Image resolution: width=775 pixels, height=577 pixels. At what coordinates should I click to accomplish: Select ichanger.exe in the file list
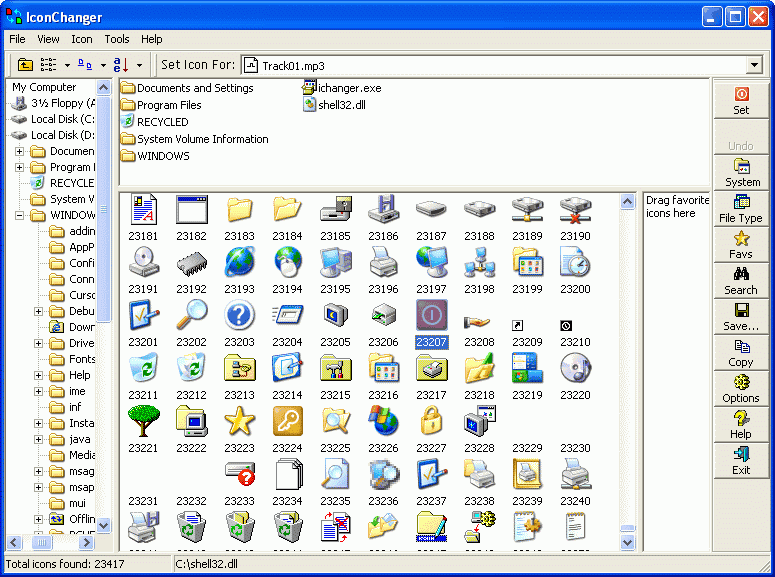(342, 88)
